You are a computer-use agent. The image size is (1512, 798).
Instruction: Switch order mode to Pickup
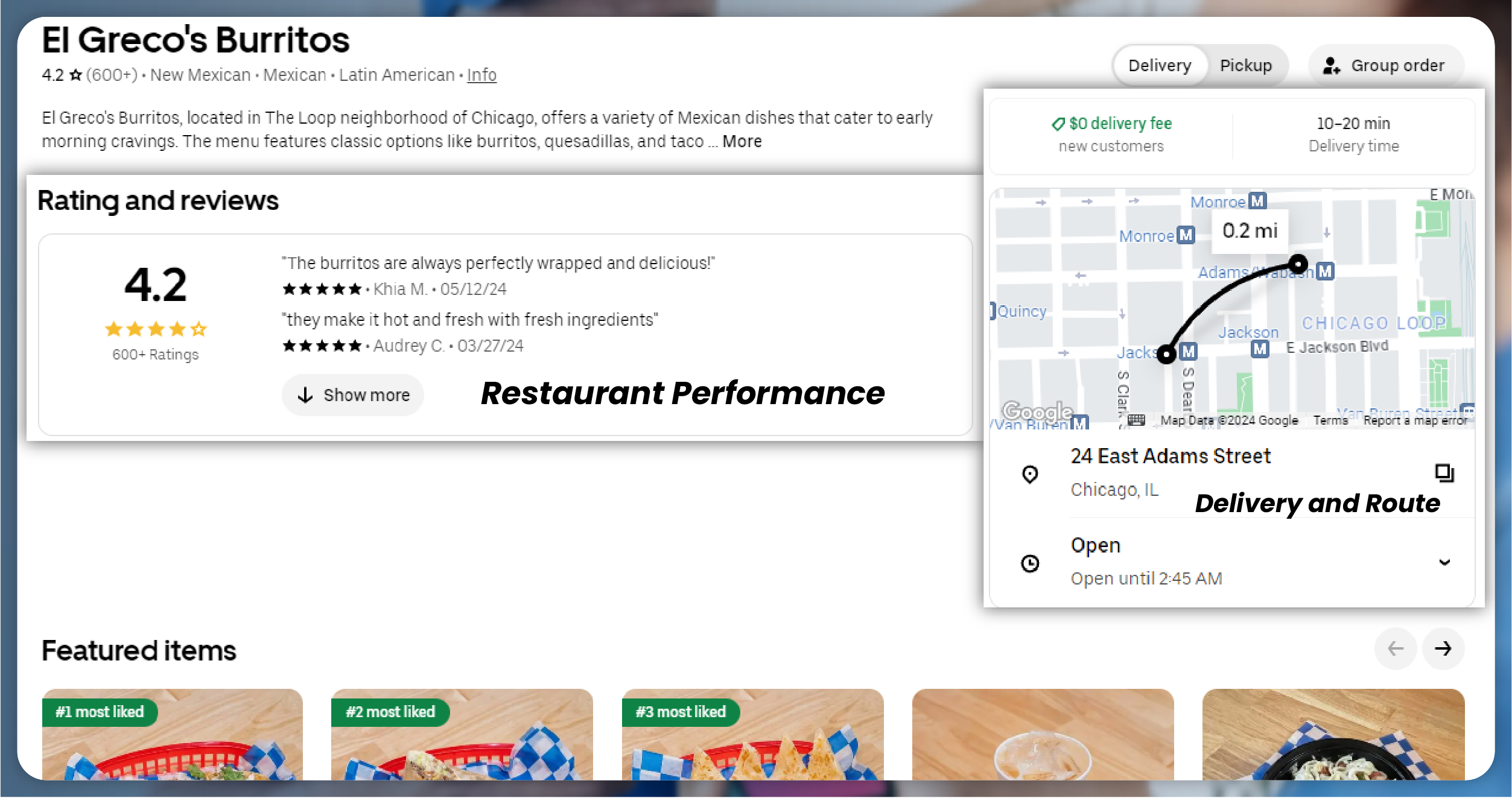pos(1246,65)
